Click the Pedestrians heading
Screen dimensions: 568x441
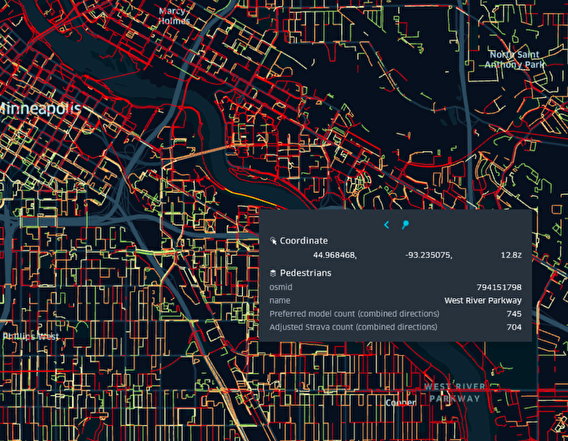click(305, 273)
